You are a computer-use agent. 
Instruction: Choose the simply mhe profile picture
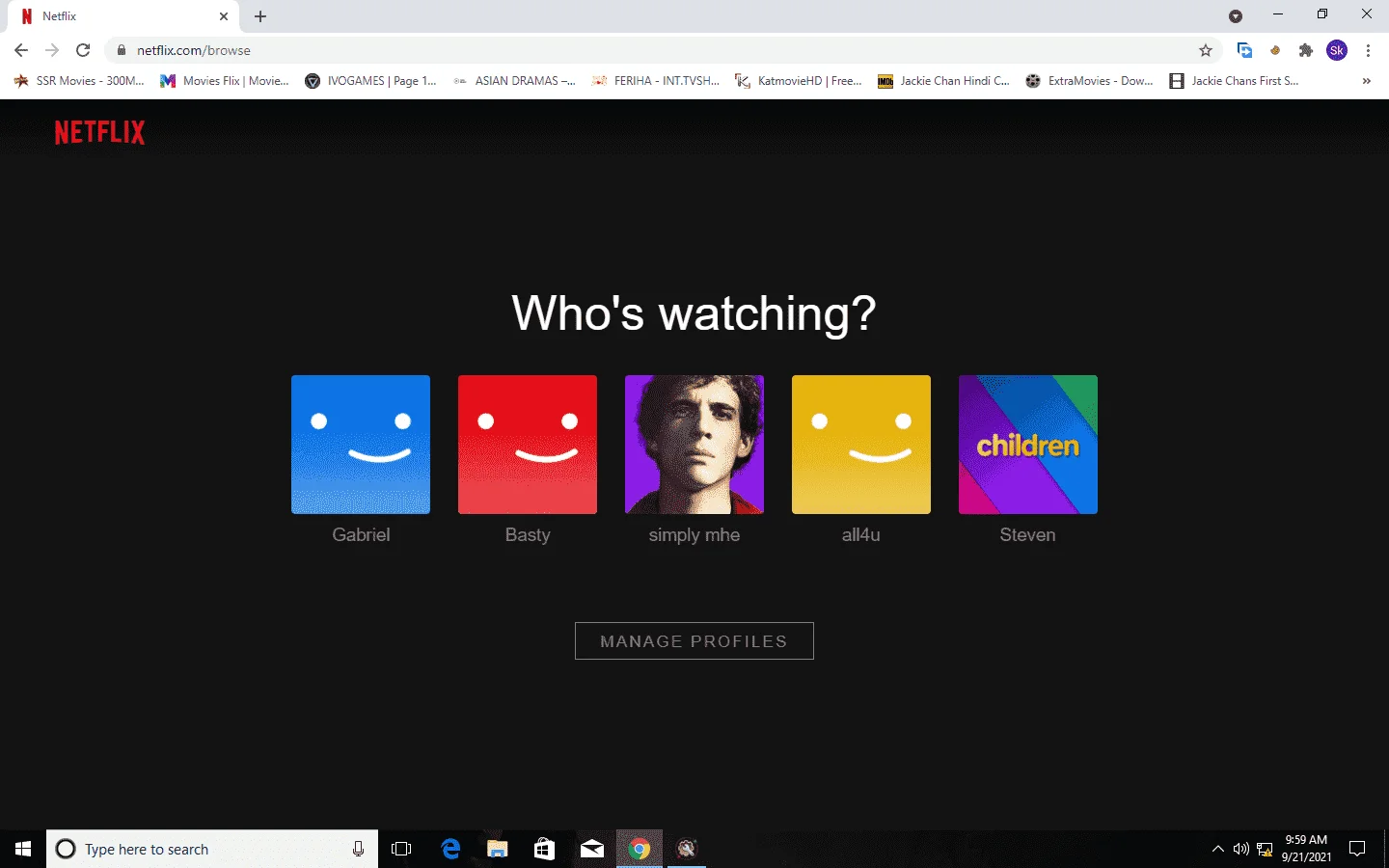tap(694, 445)
